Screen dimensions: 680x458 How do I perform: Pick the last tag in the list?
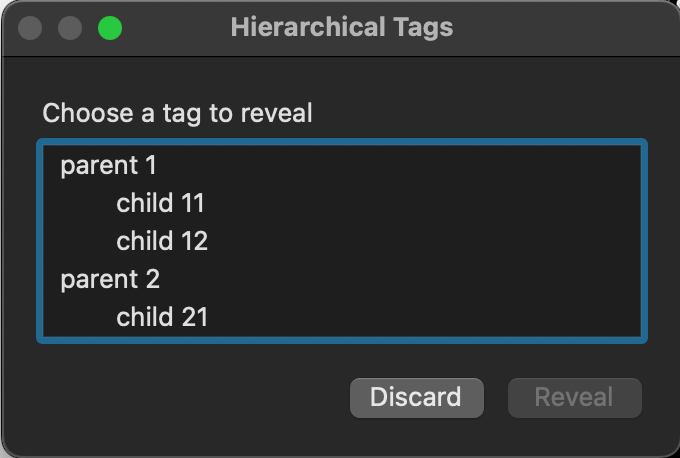tap(161, 317)
